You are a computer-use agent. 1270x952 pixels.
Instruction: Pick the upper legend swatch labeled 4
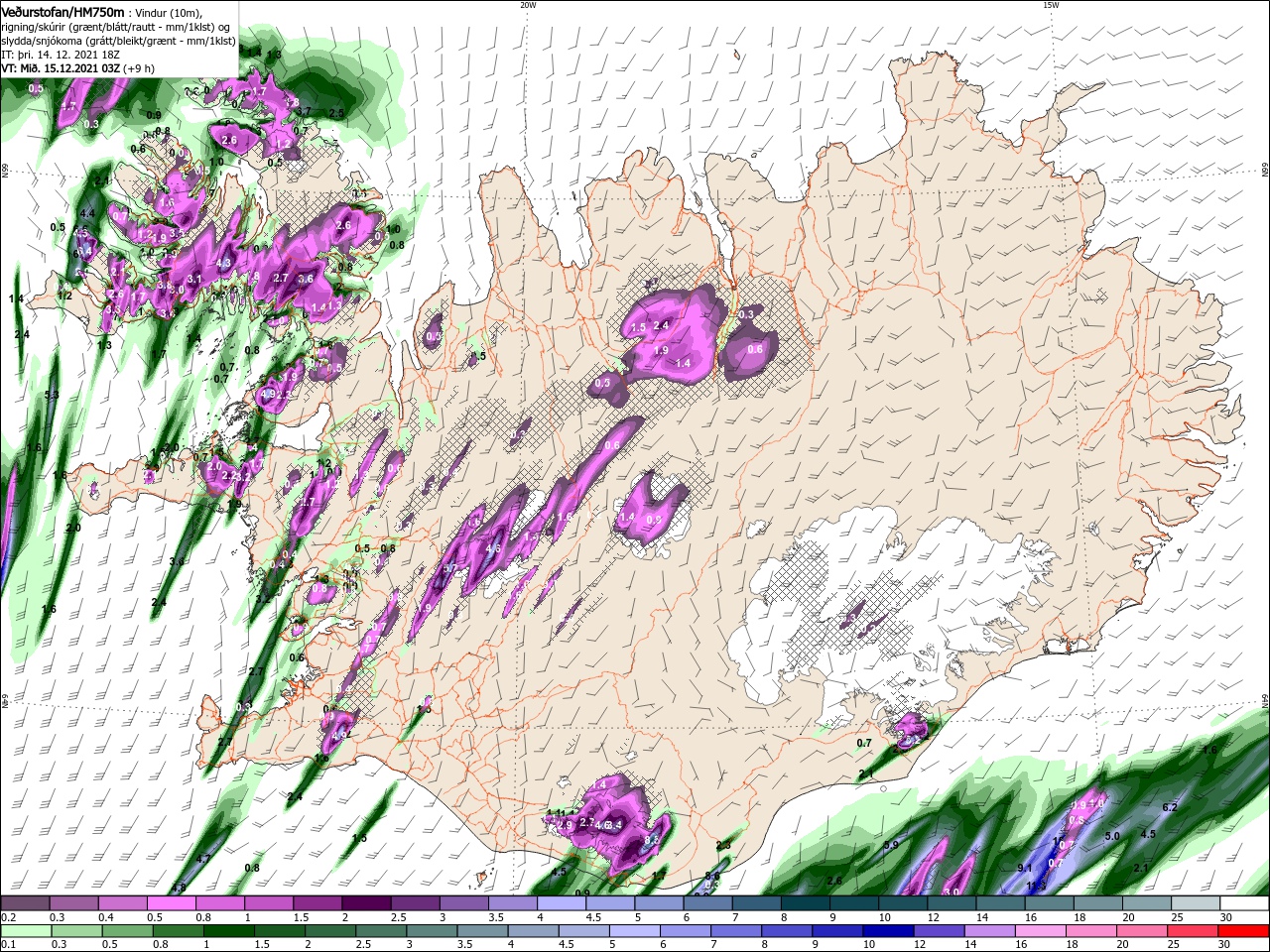pos(562,903)
